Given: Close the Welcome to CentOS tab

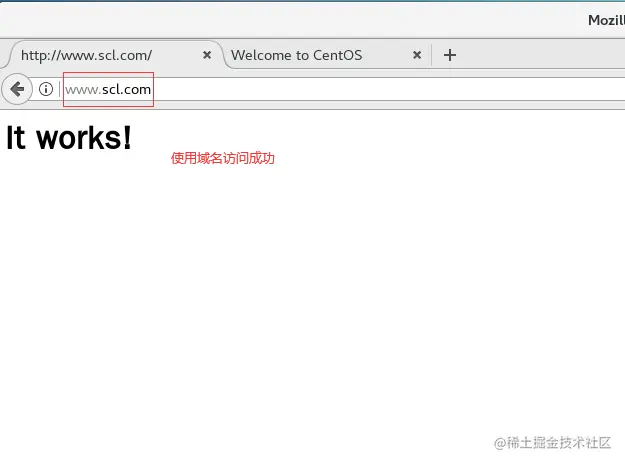Looking at the screenshot, I should click(417, 55).
